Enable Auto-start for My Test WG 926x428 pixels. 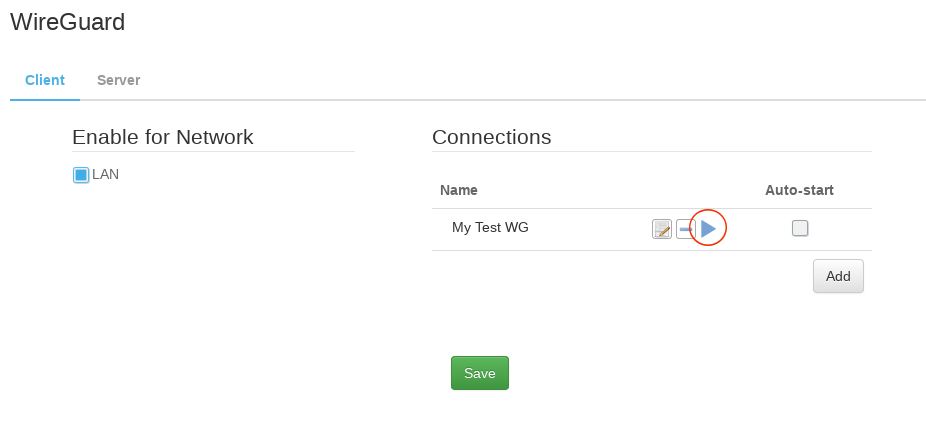pos(800,228)
